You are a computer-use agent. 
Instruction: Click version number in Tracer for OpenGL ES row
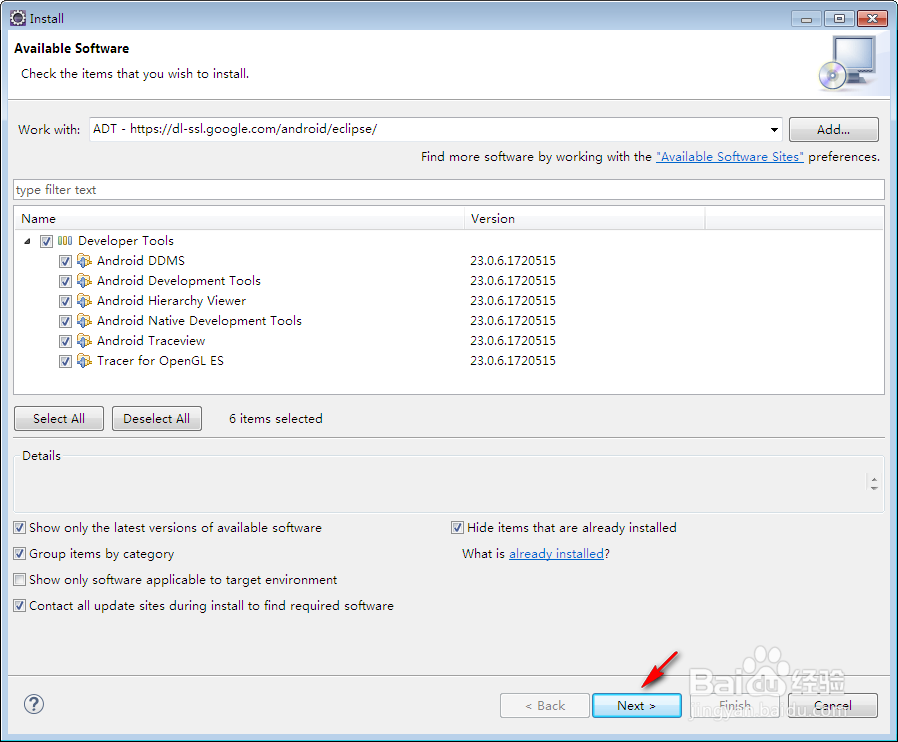[513, 361]
